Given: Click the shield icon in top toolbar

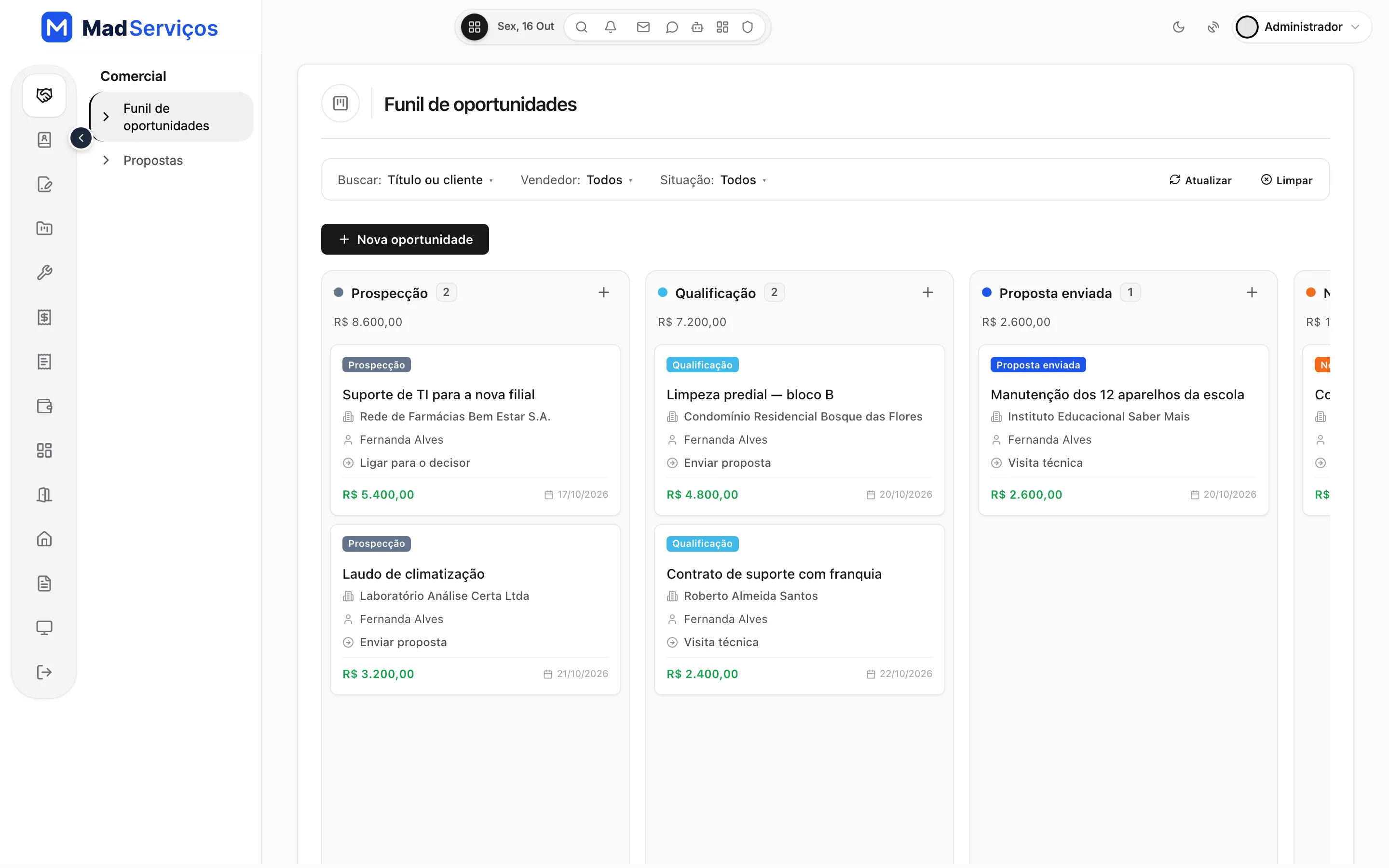Looking at the screenshot, I should pos(747,27).
